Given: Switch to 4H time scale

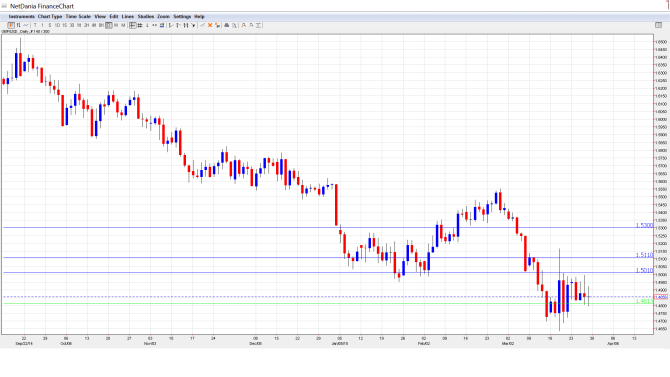Looking at the screenshot, I should point(94,26).
